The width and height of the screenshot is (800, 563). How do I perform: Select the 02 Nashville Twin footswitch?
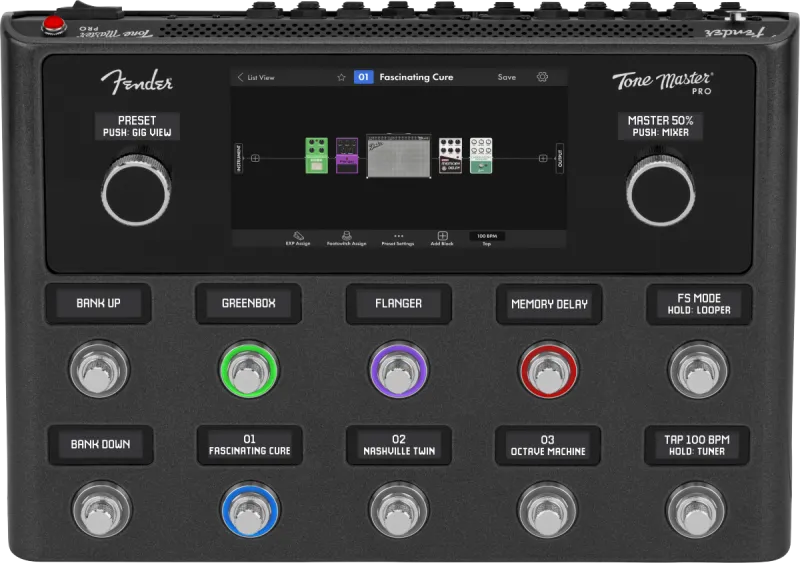tap(399, 510)
